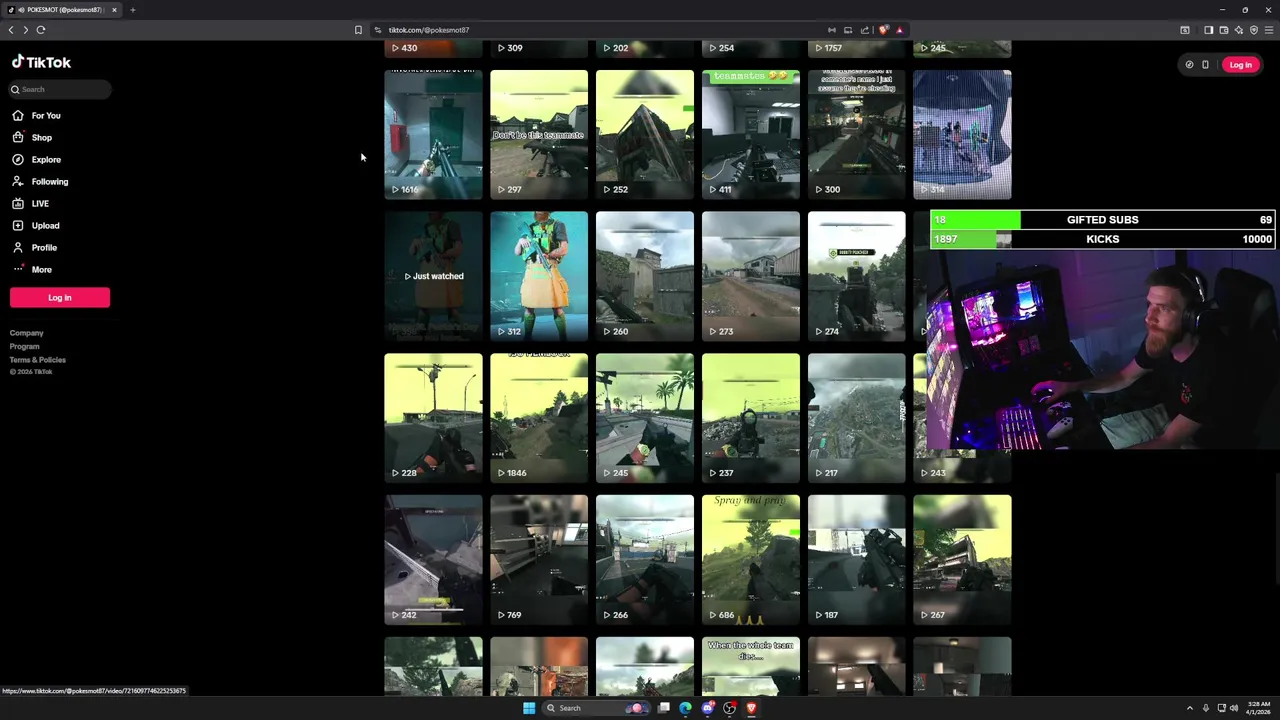This screenshot has width=1280, height=720.
Task: Open the Terms & Policies footer link
Action: tap(38, 360)
